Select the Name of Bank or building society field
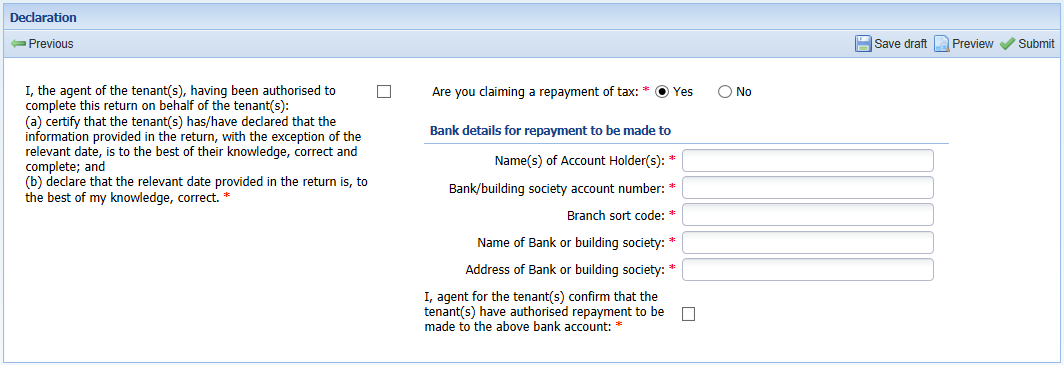This screenshot has height=365, width=1064. coord(808,242)
